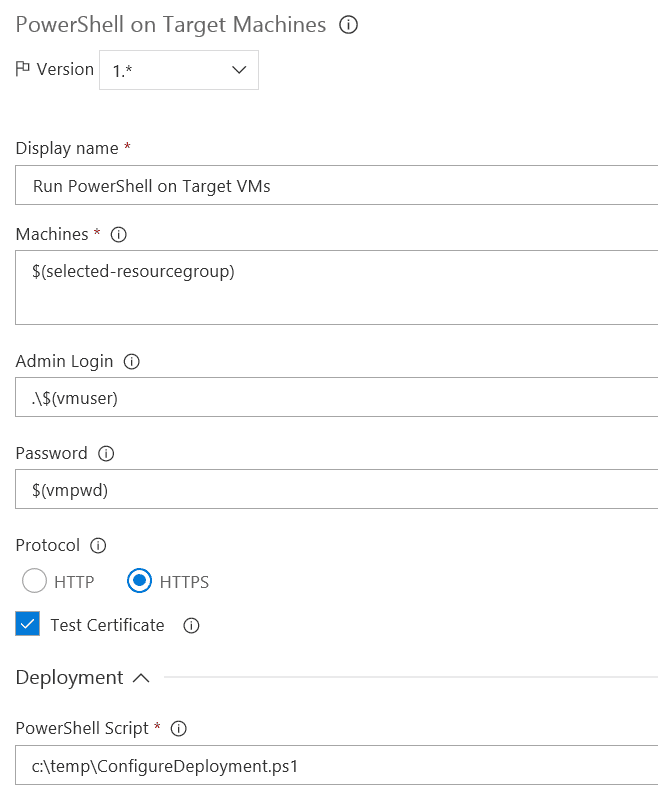Collapse the Deployment section
This screenshot has height=806, width=658.
[141, 678]
